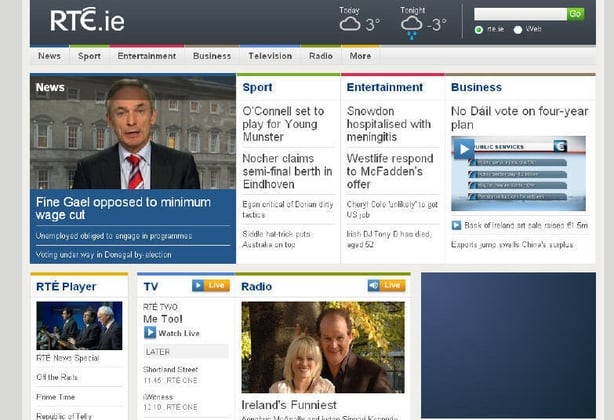The image size is (614, 420).
Task: Open the Sport navigation tab
Action: 89,56
